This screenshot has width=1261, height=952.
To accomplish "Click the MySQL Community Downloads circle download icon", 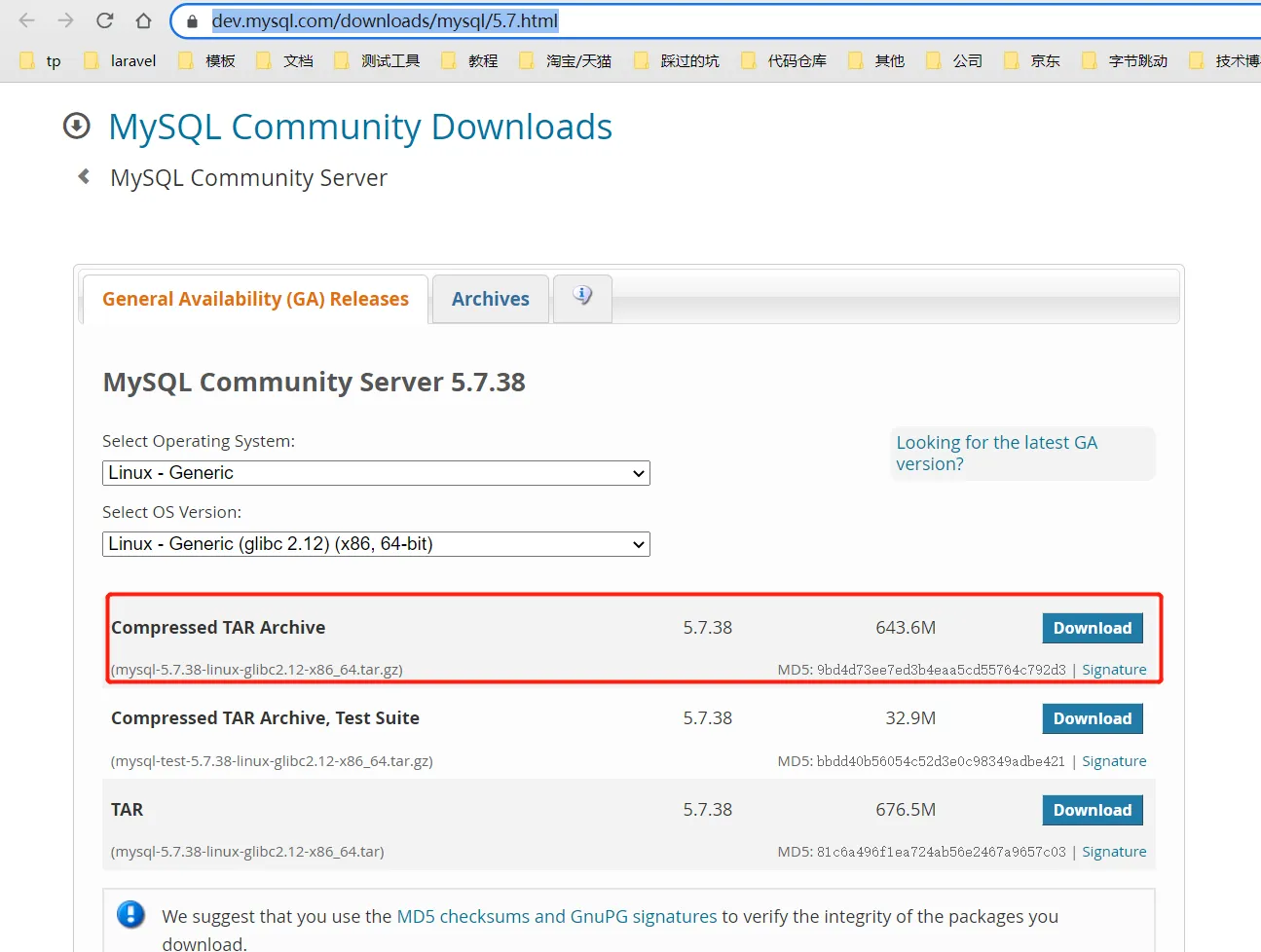I will (x=76, y=126).
